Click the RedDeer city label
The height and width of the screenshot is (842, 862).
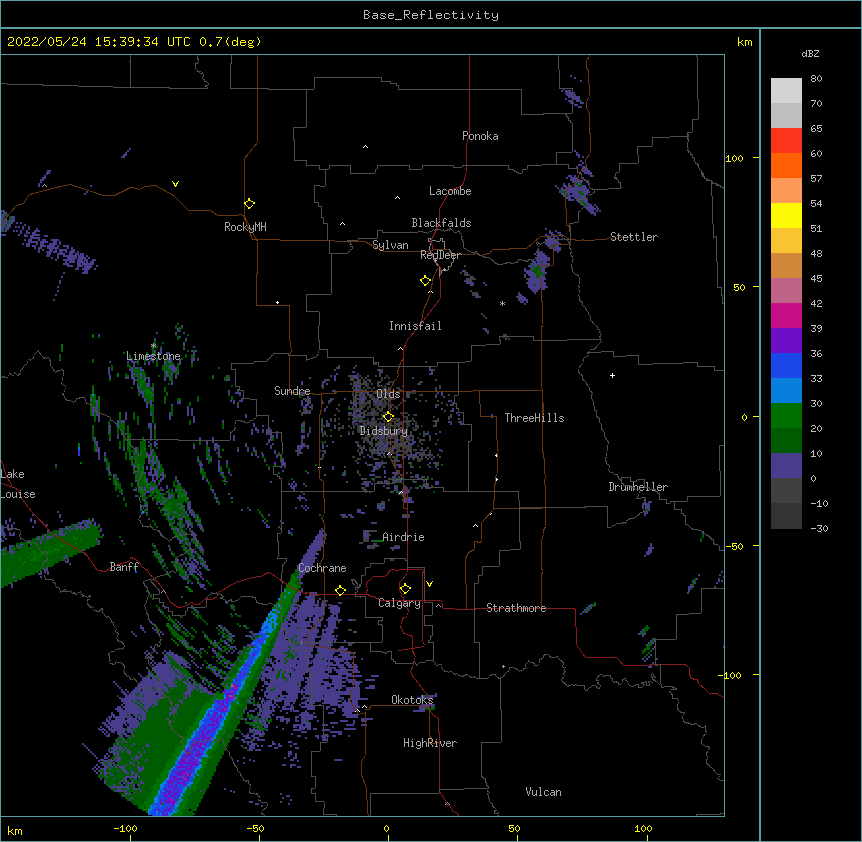pyautogui.click(x=440, y=255)
